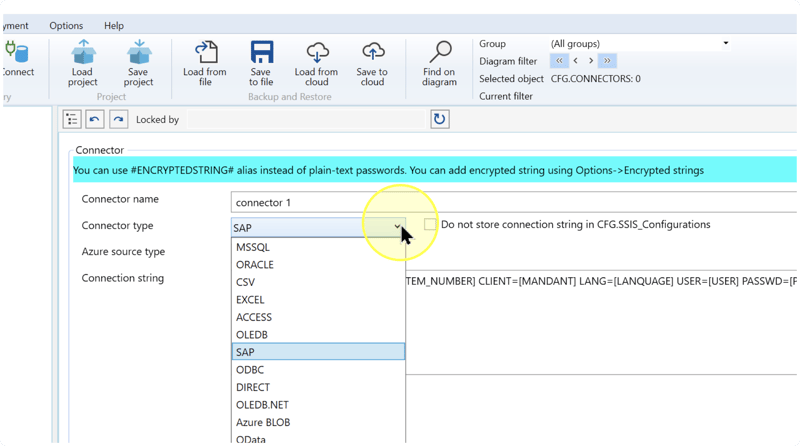Select Load from cloud
Screen dimensions: 800x446
pos(316,63)
